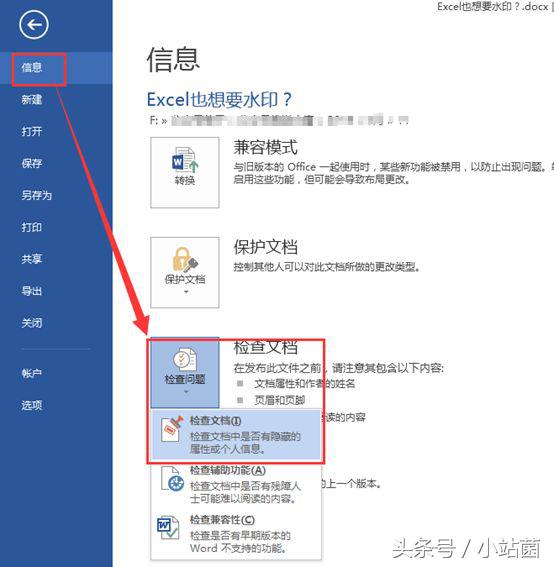Screen dimensions: 554x567
Task: Click the 保护文档 section heading
Action: coord(265,247)
